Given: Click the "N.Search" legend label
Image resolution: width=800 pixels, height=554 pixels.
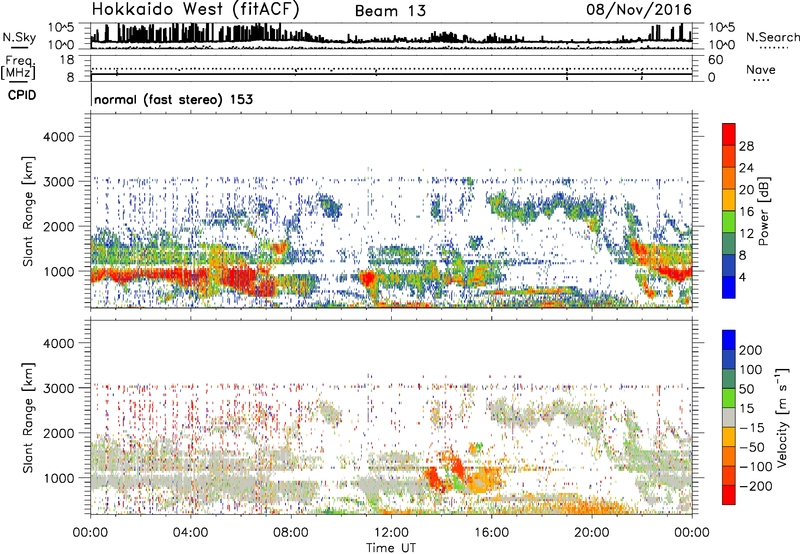Looking at the screenshot, I should coord(772,37).
